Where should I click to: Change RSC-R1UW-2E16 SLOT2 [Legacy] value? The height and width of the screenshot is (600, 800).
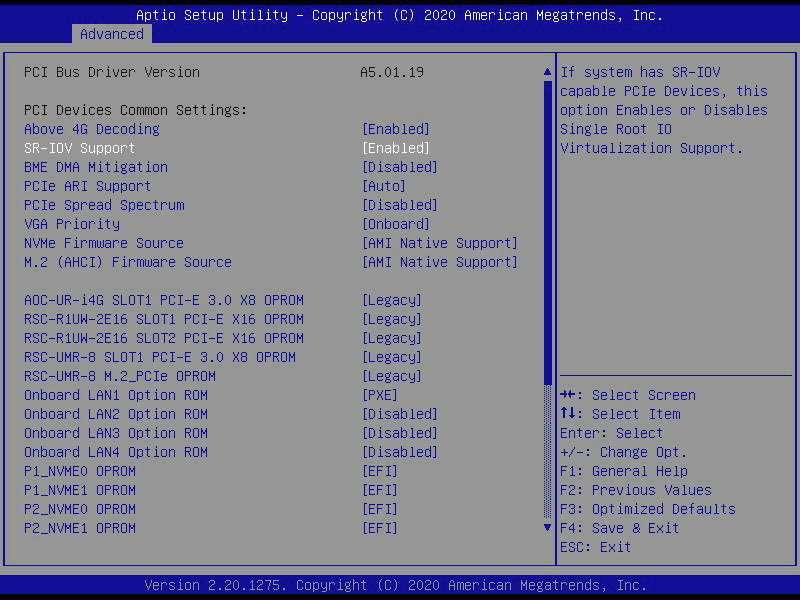click(392, 338)
